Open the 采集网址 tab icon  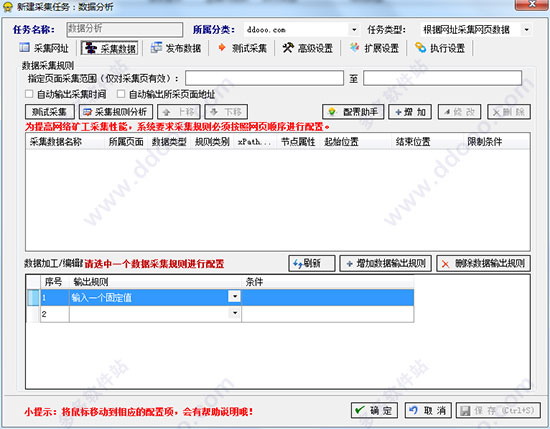coord(24,48)
